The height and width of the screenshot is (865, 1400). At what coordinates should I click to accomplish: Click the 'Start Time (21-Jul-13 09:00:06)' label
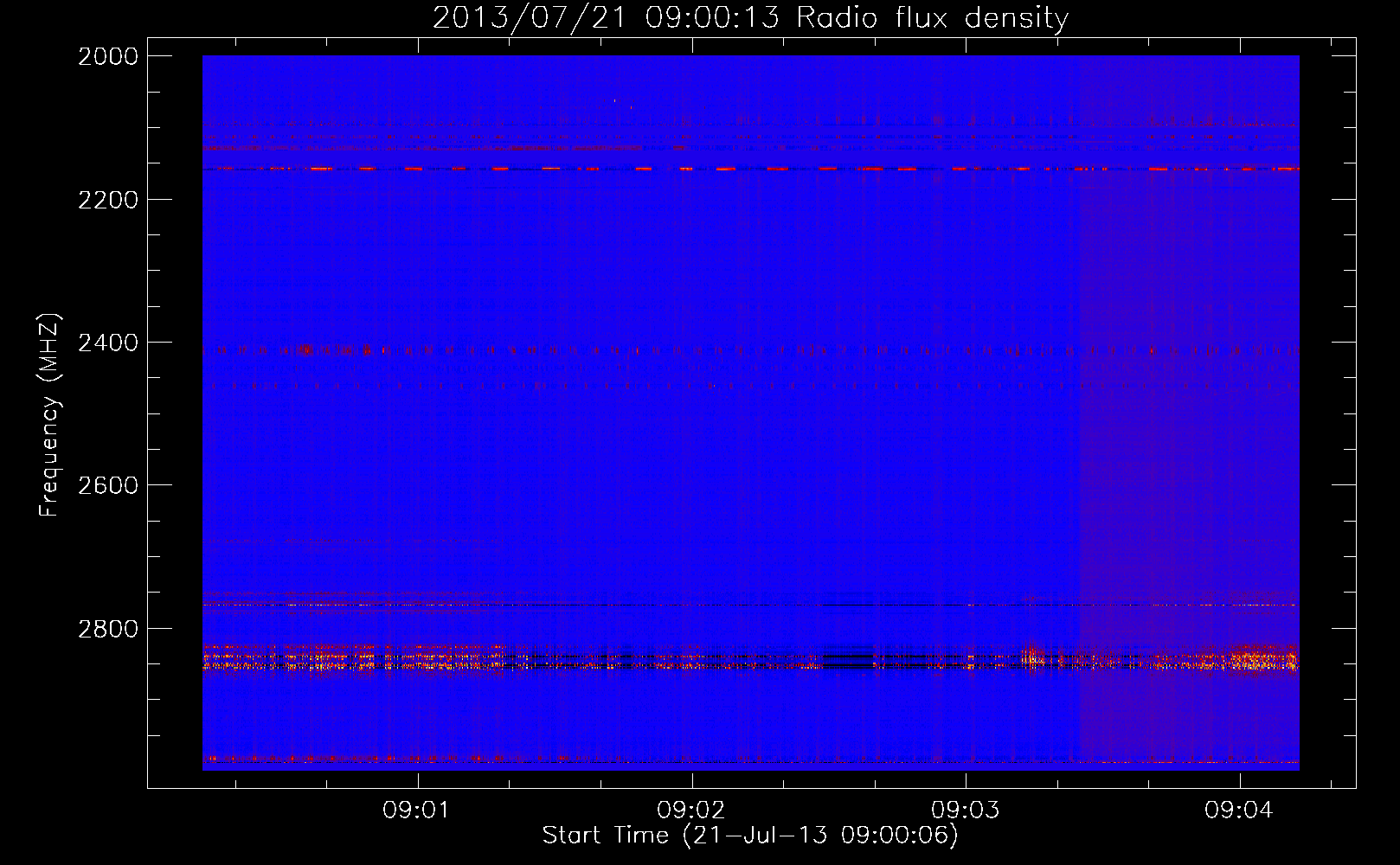tap(750, 836)
